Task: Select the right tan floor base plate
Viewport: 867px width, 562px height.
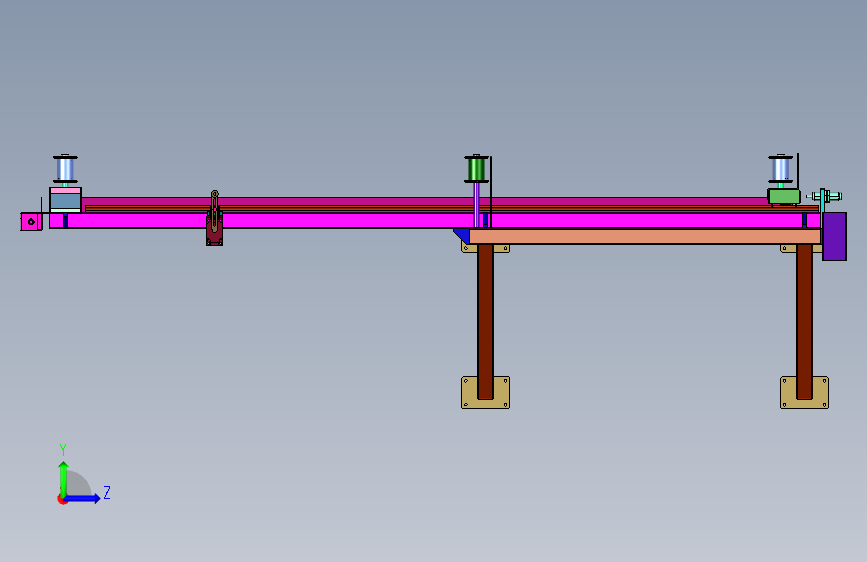Action: tap(805, 393)
